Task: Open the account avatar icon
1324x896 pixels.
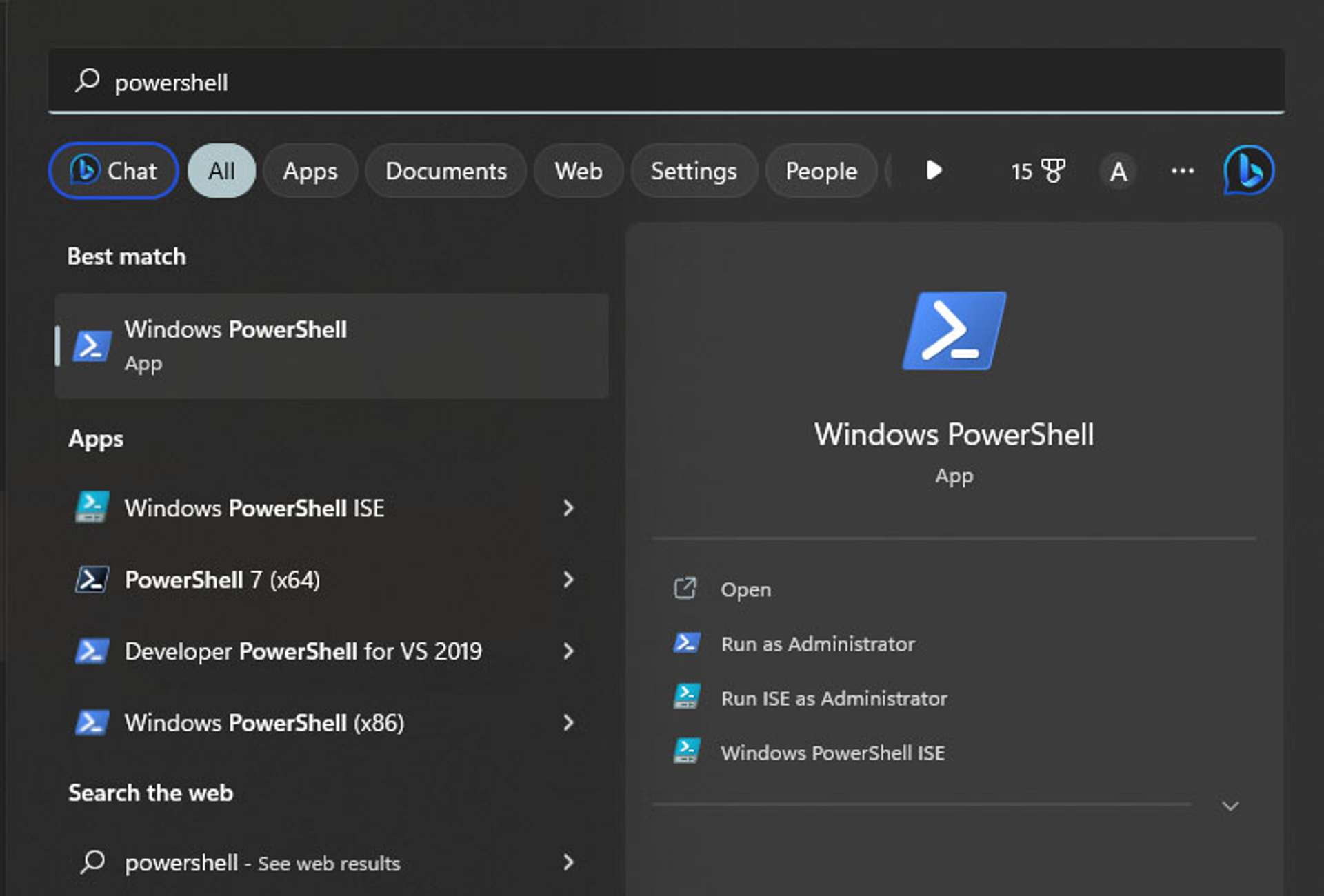Action: point(1119,171)
